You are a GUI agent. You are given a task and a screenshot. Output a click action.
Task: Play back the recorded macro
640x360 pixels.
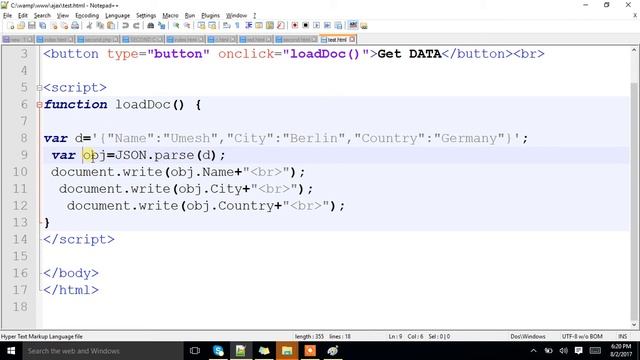tap(316, 25)
